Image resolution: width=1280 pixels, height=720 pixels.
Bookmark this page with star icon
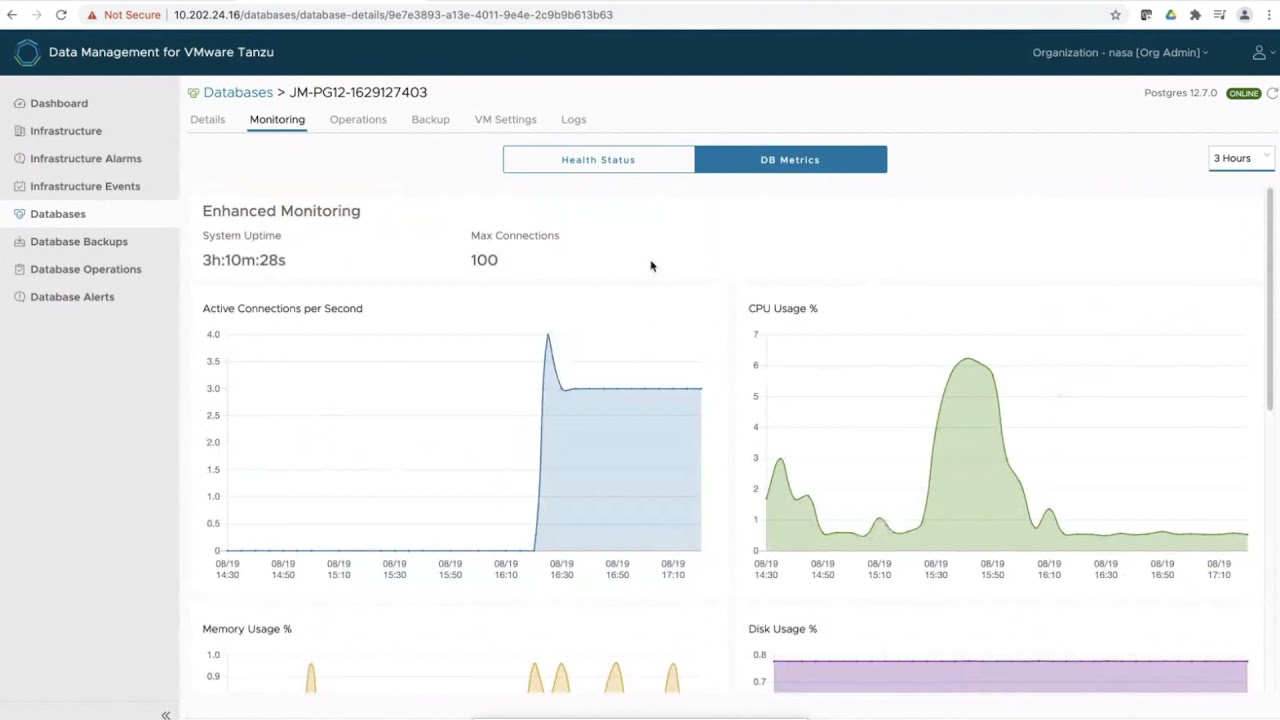pos(1116,15)
